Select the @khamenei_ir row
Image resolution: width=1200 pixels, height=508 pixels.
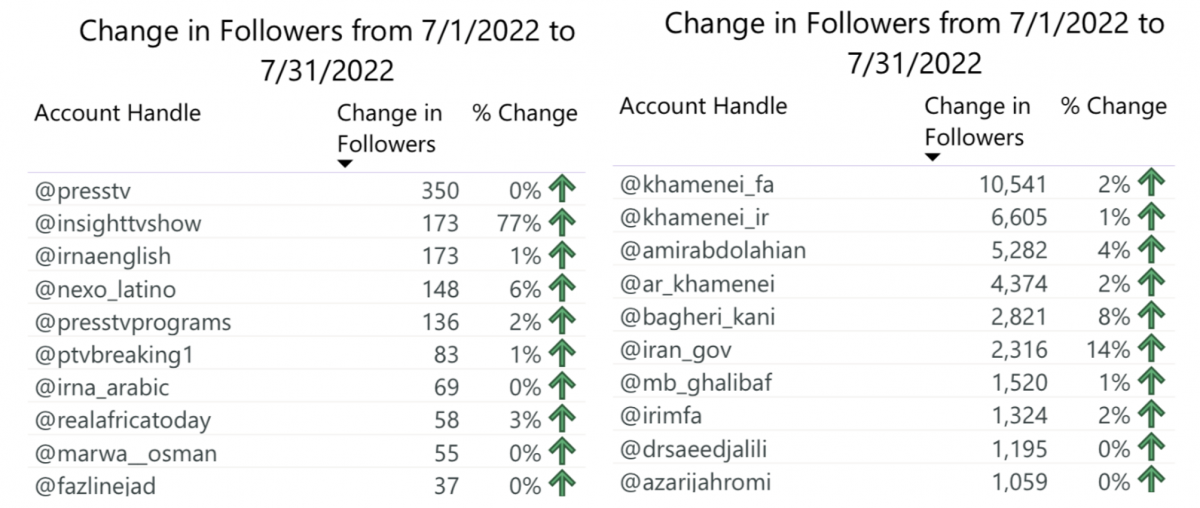[893, 217]
